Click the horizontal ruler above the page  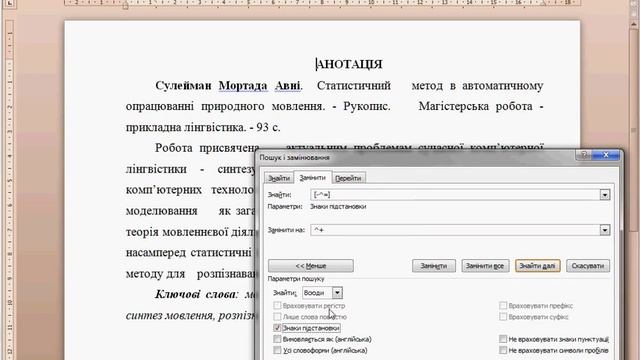[322, 3]
